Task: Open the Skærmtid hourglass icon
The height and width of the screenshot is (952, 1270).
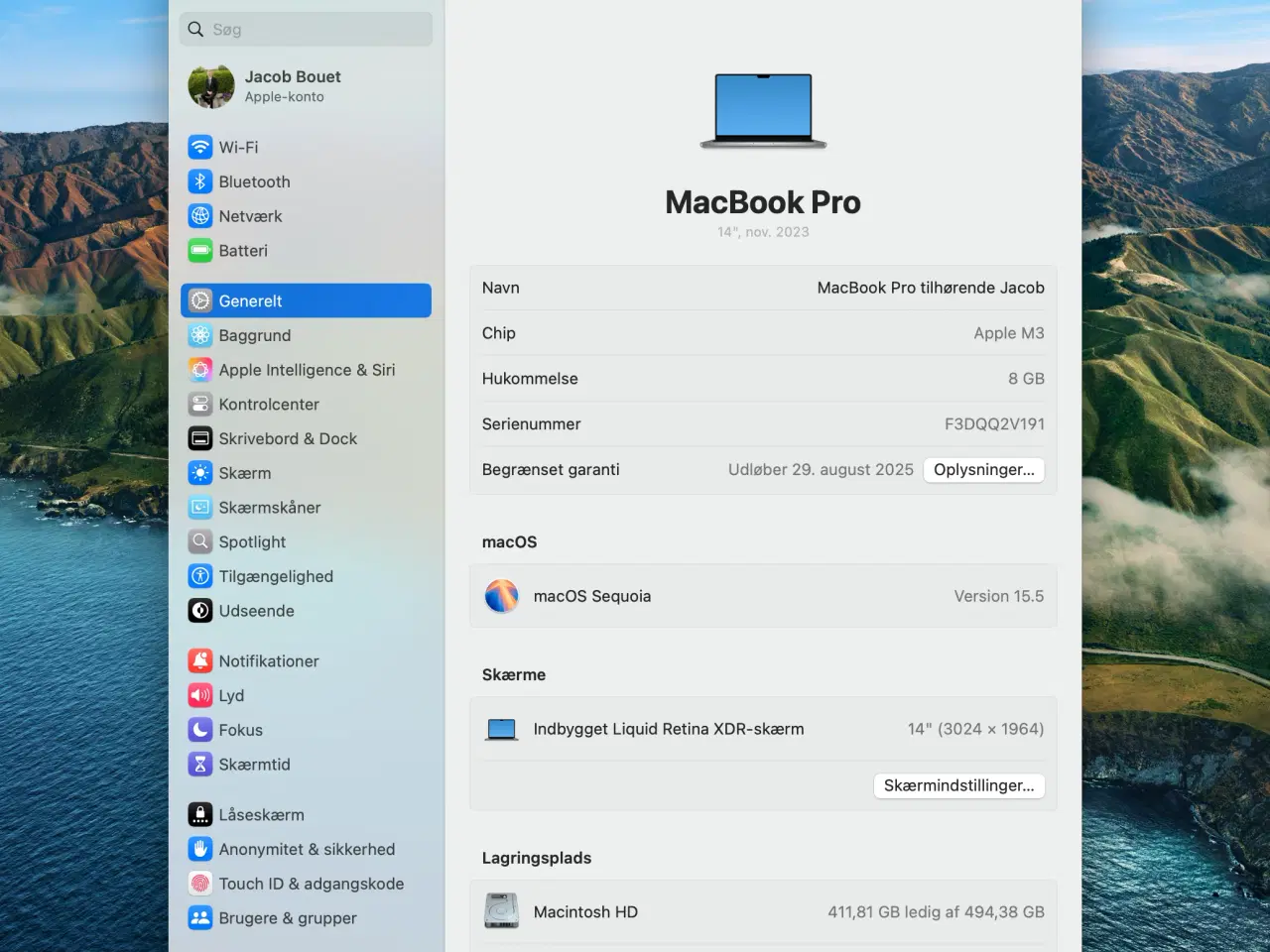Action: (x=200, y=765)
